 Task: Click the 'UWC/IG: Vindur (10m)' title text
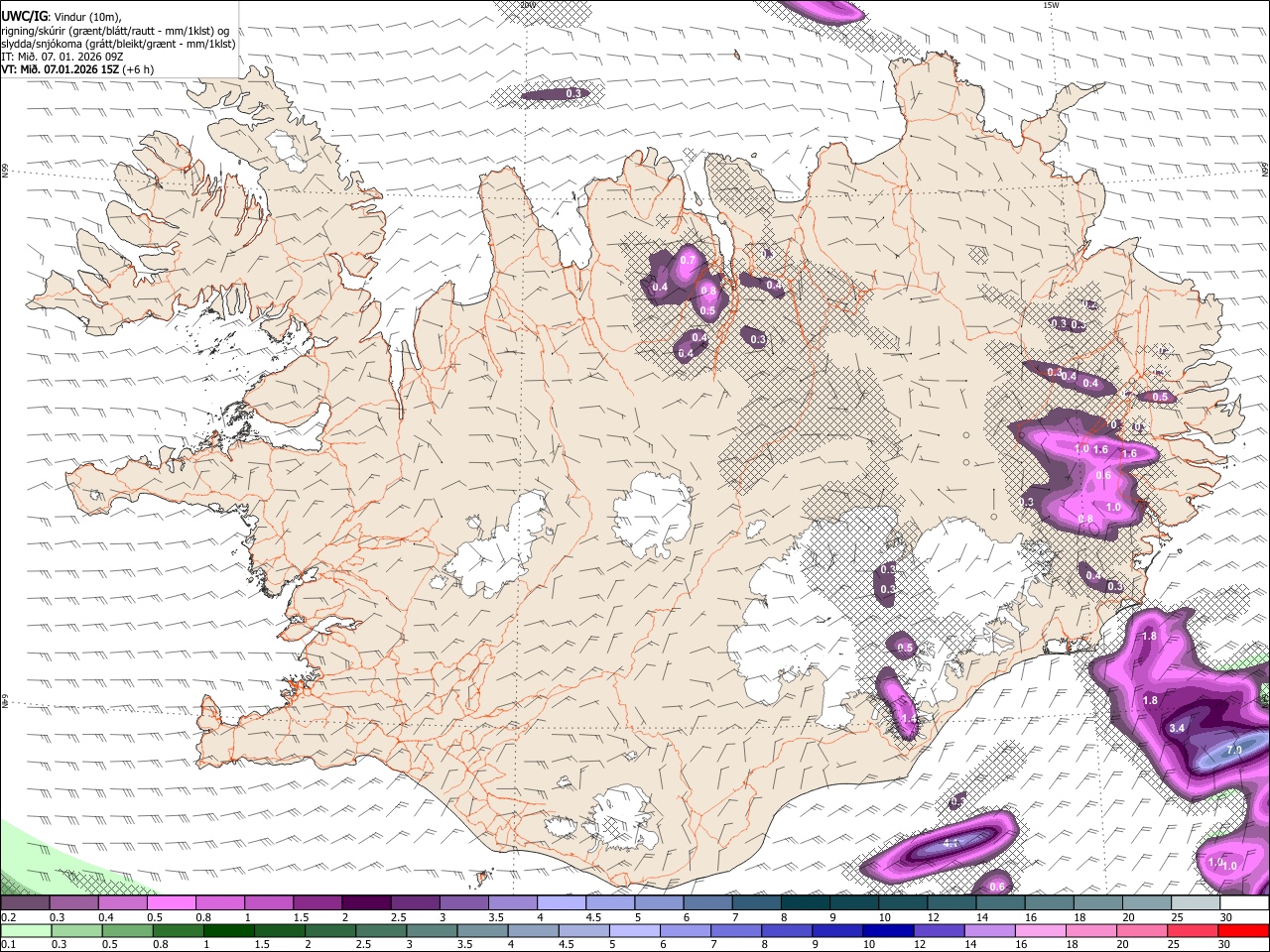[x=60, y=16]
